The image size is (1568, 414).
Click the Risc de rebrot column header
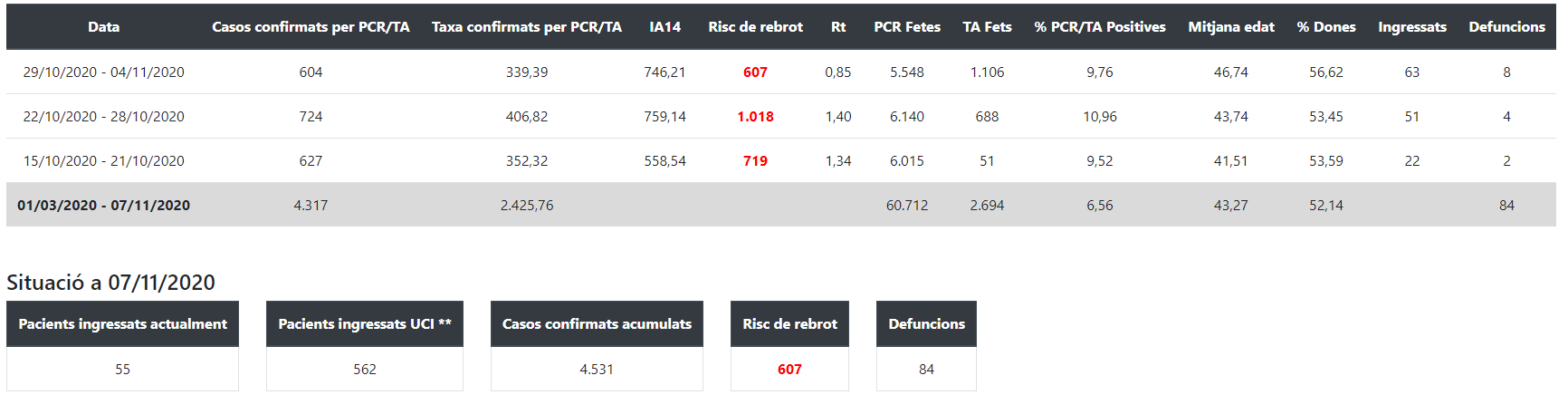tap(755, 27)
